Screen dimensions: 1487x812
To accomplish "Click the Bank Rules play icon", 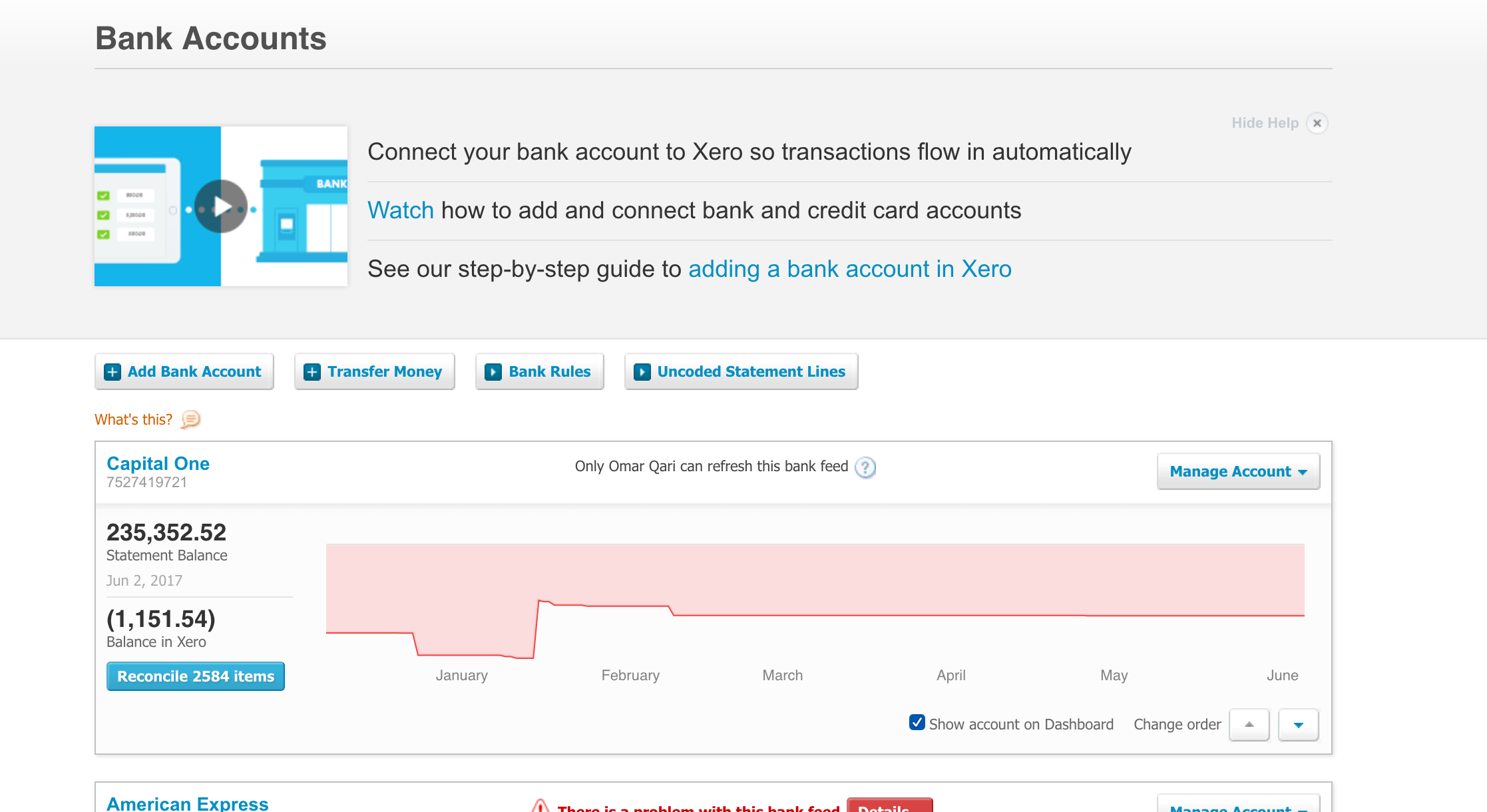I will pos(493,371).
